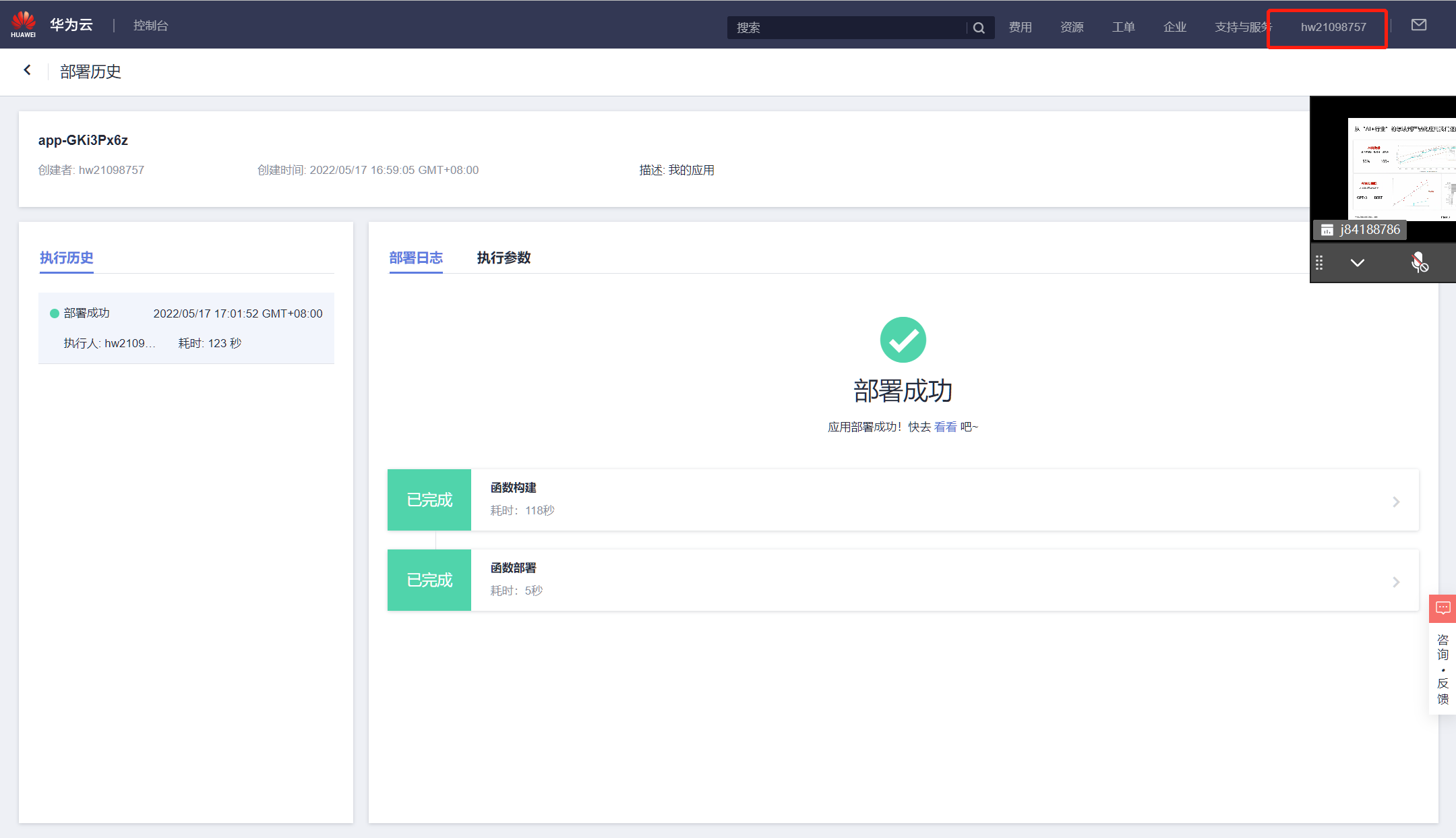Viewport: 1456px width, 838px height.
Task: Open the 控制台 console link
Action: (150, 26)
